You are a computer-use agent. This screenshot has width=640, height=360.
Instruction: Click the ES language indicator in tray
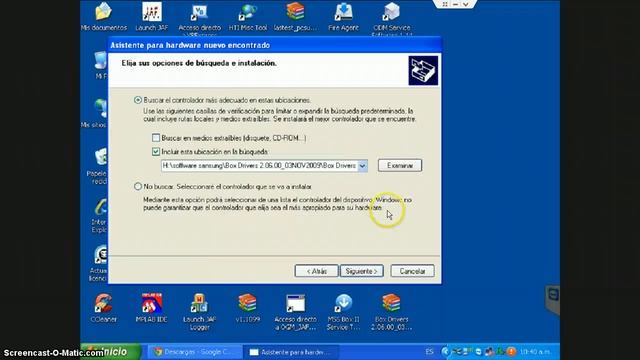point(429,351)
